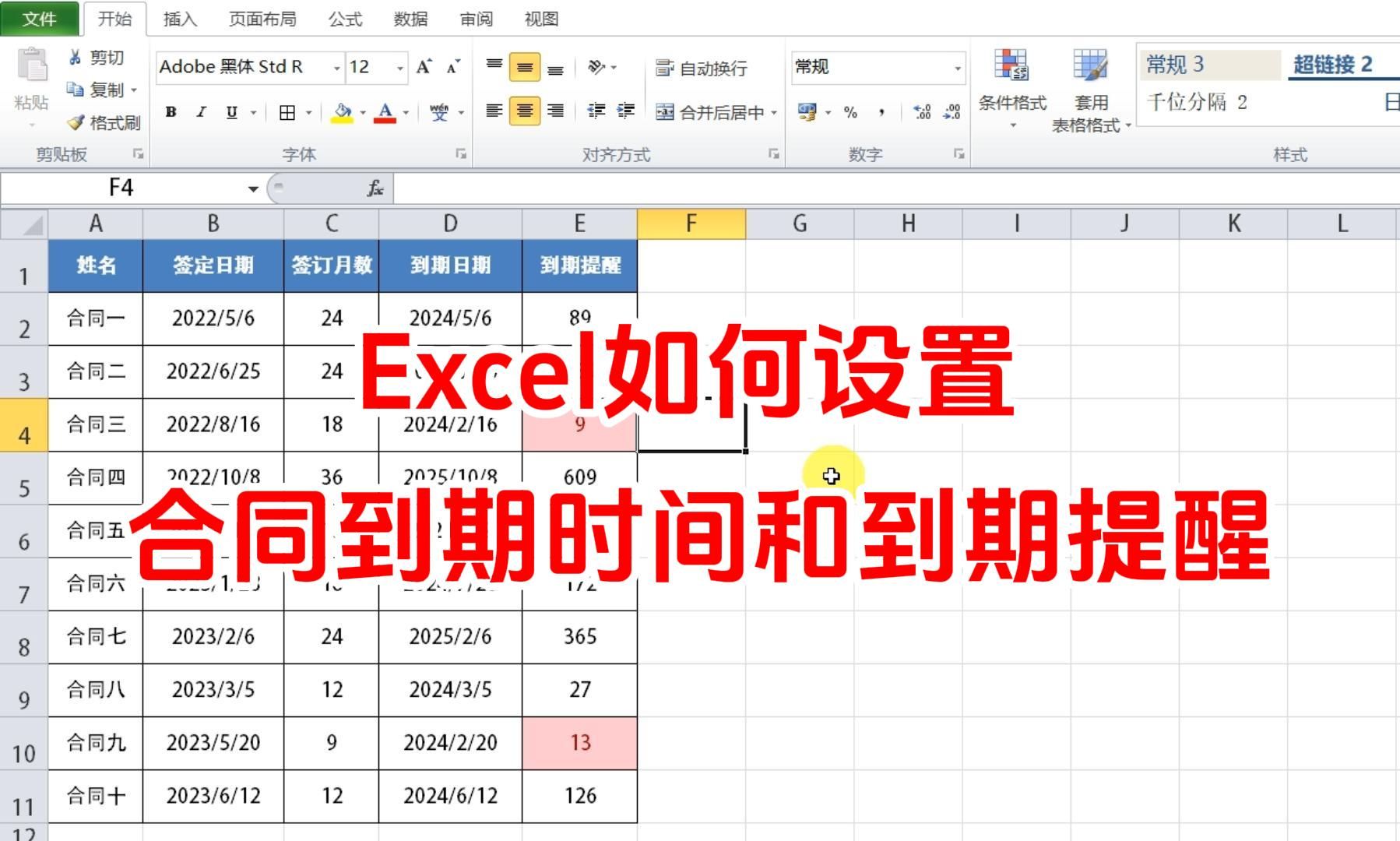Apply the 常规 3 cell style
This screenshot has height=841, width=1400.
click(1211, 65)
